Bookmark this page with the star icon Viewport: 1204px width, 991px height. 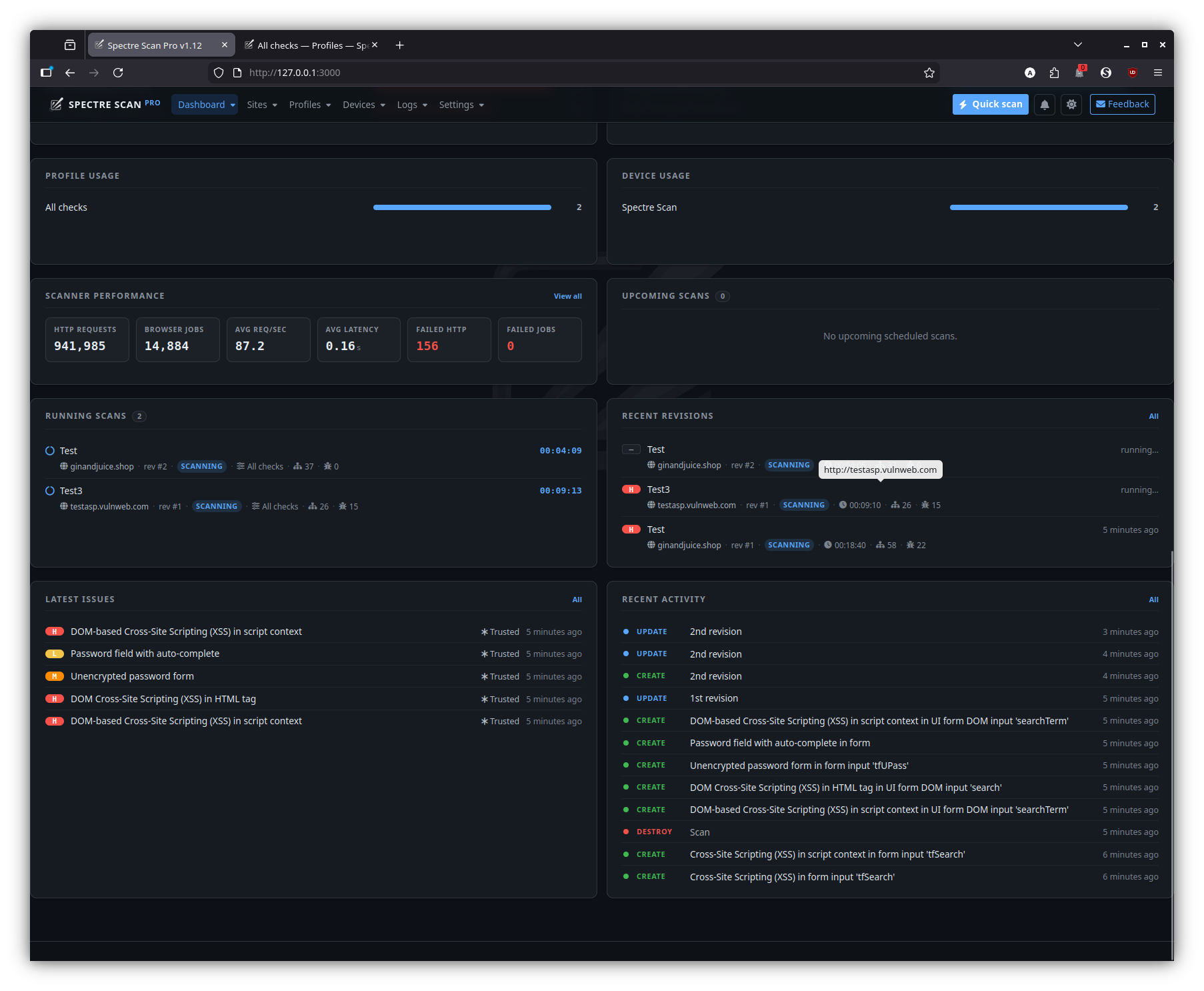[929, 73]
